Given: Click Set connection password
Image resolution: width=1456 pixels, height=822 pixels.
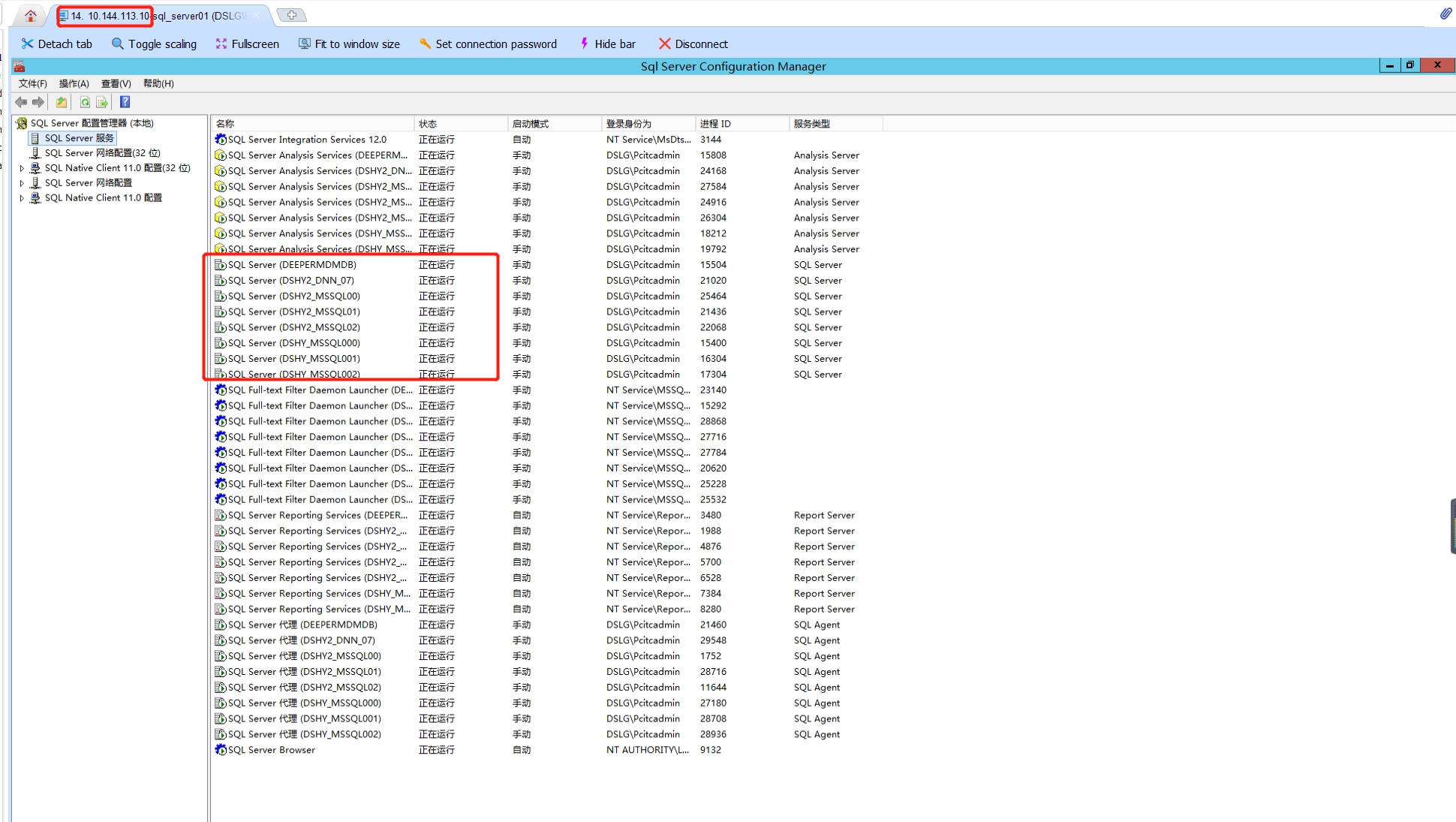Looking at the screenshot, I should 488,44.
